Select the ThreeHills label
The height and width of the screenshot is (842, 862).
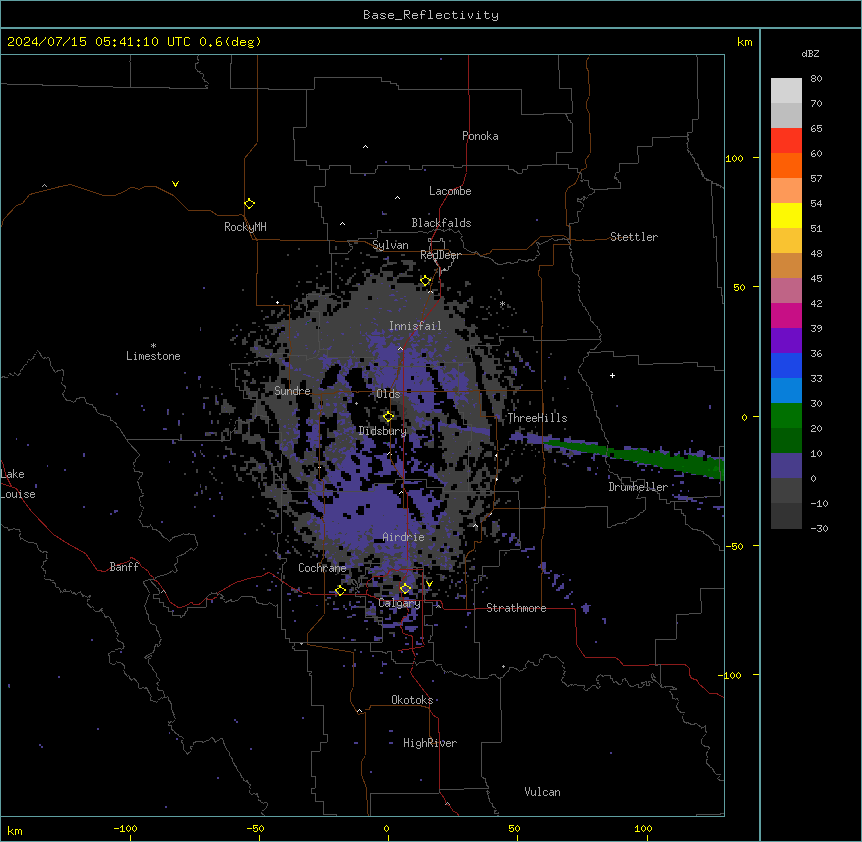pyautogui.click(x=537, y=418)
